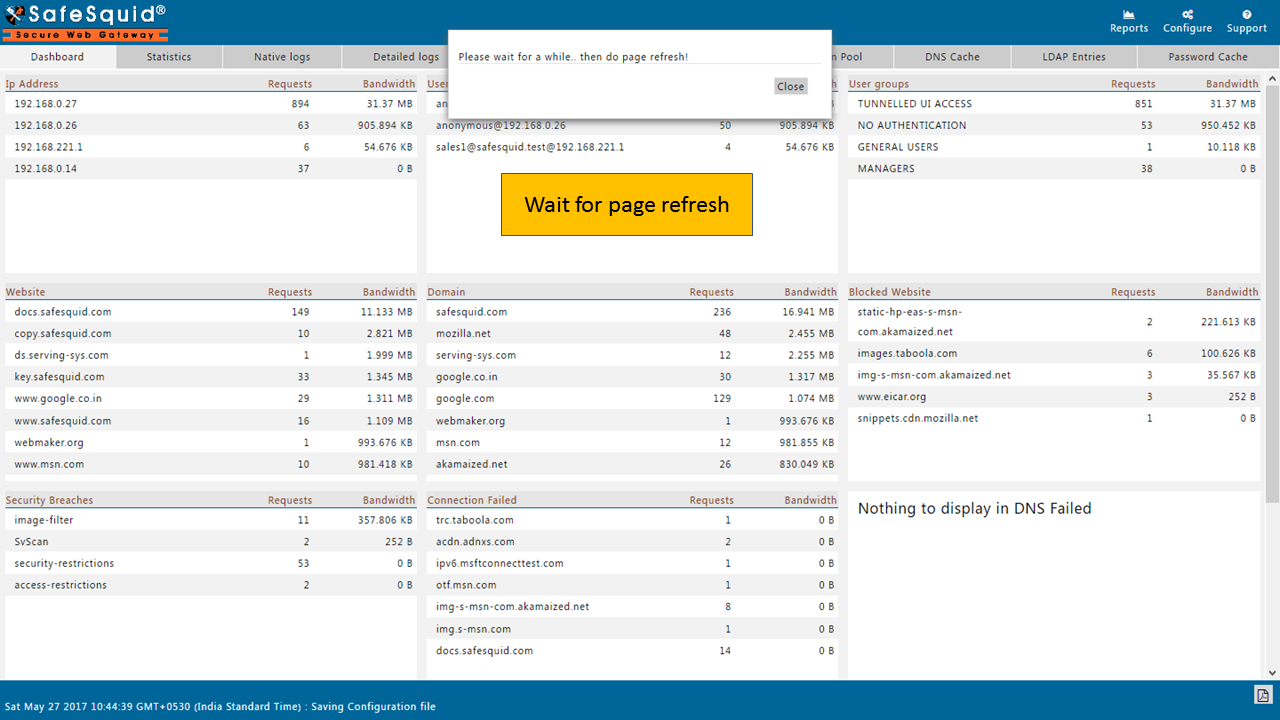Open the Reports icon in header
This screenshot has width=1280, height=720.
coord(1129,21)
